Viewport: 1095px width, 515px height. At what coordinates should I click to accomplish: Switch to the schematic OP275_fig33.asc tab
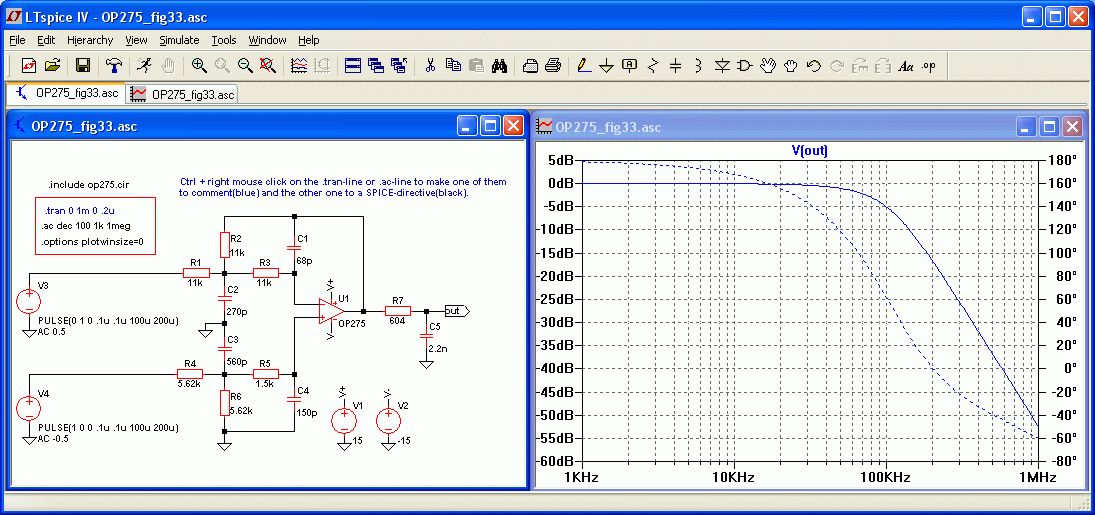pyautogui.click(x=66, y=93)
